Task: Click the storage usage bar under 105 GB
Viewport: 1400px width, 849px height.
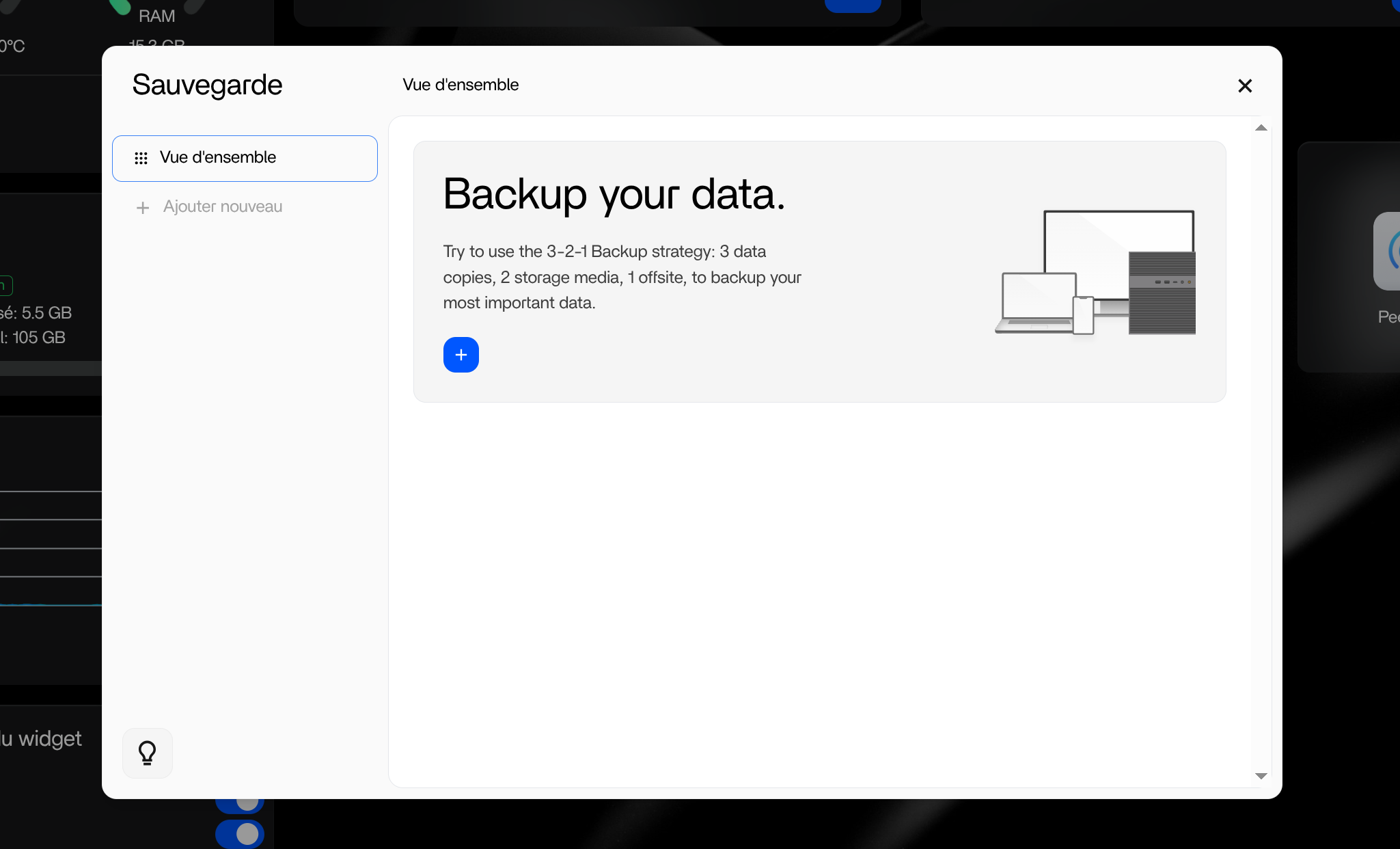Action: pyautogui.click(x=51, y=368)
